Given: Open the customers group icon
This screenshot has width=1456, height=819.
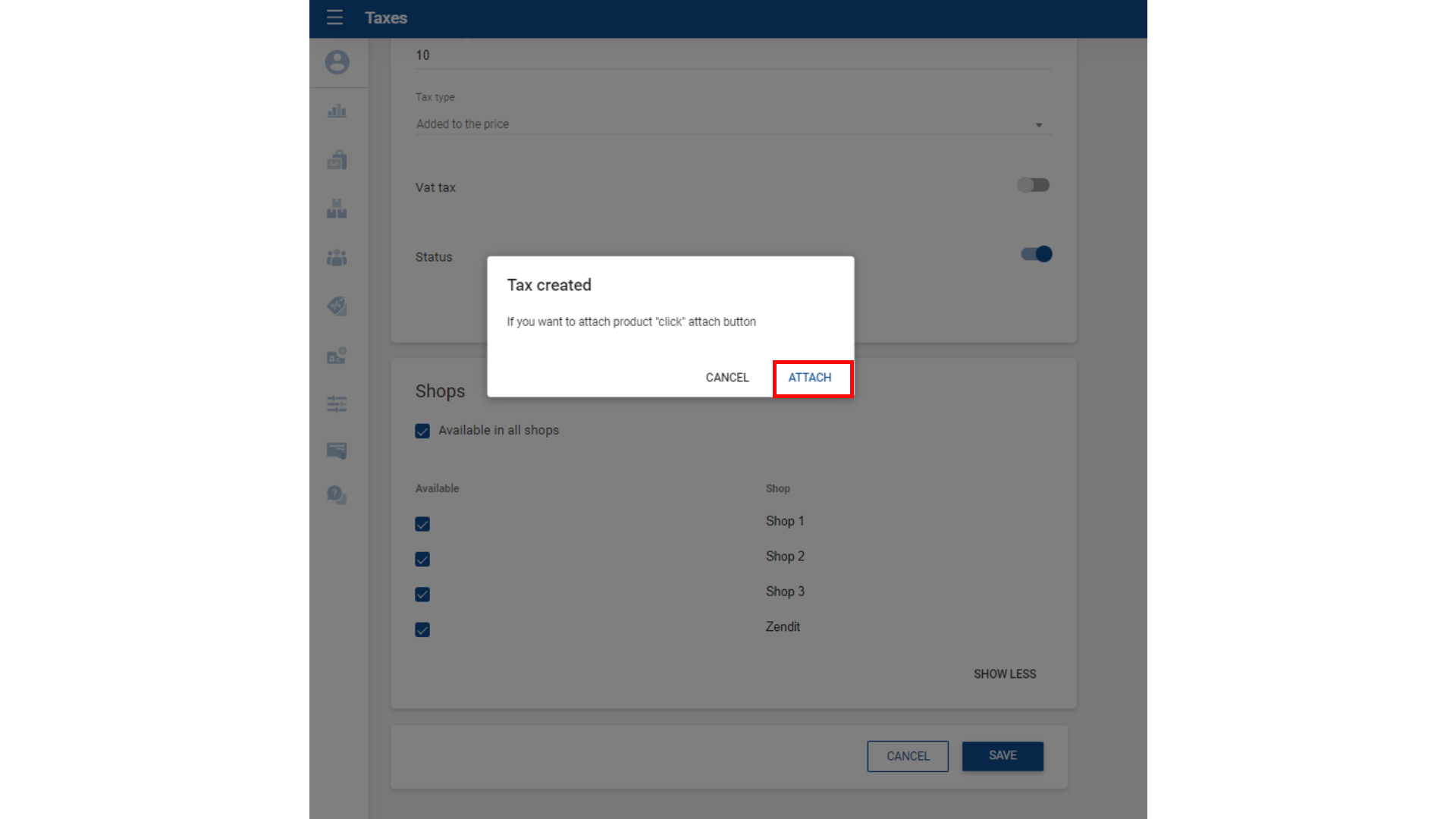Looking at the screenshot, I should click(337, 258).
